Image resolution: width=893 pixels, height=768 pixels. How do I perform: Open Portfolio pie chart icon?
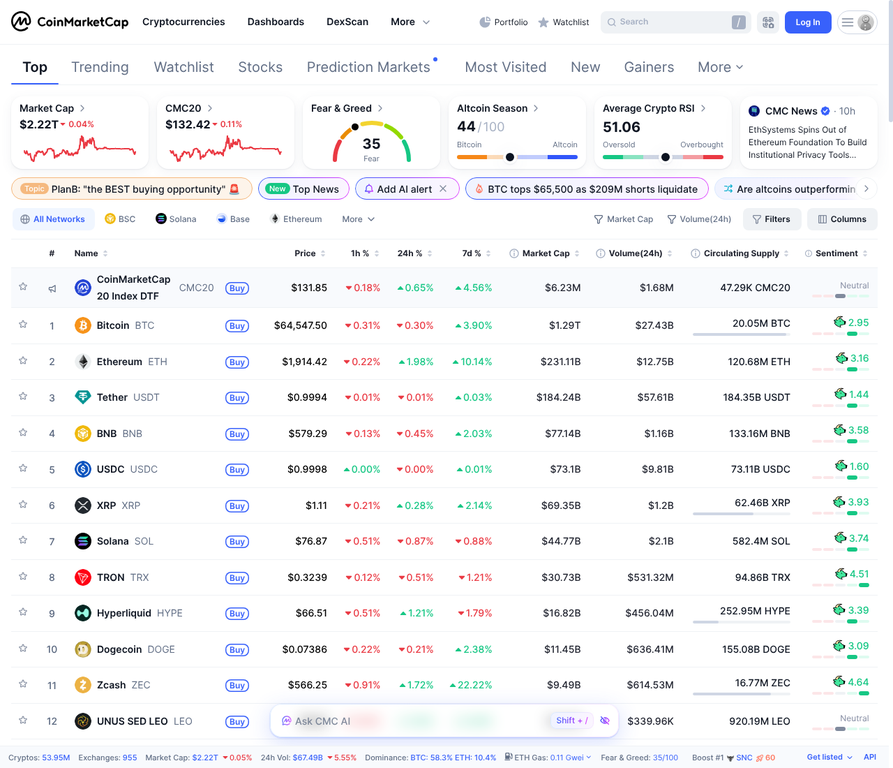click(485, 22)
